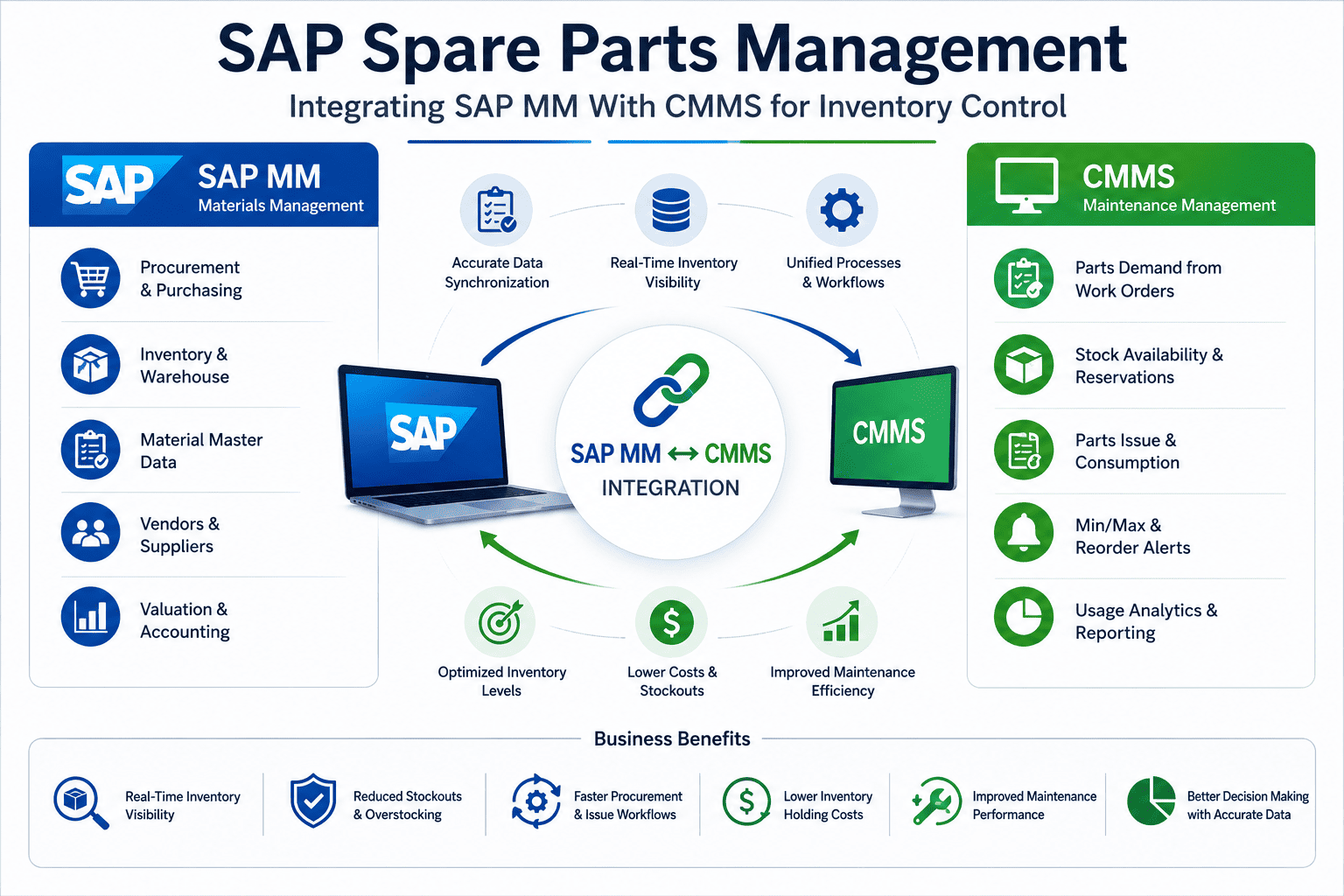Screen dimensions: 1344x896
Task: Click the Parts Issue & Consumption label
Action: [x=1127, y=451]
